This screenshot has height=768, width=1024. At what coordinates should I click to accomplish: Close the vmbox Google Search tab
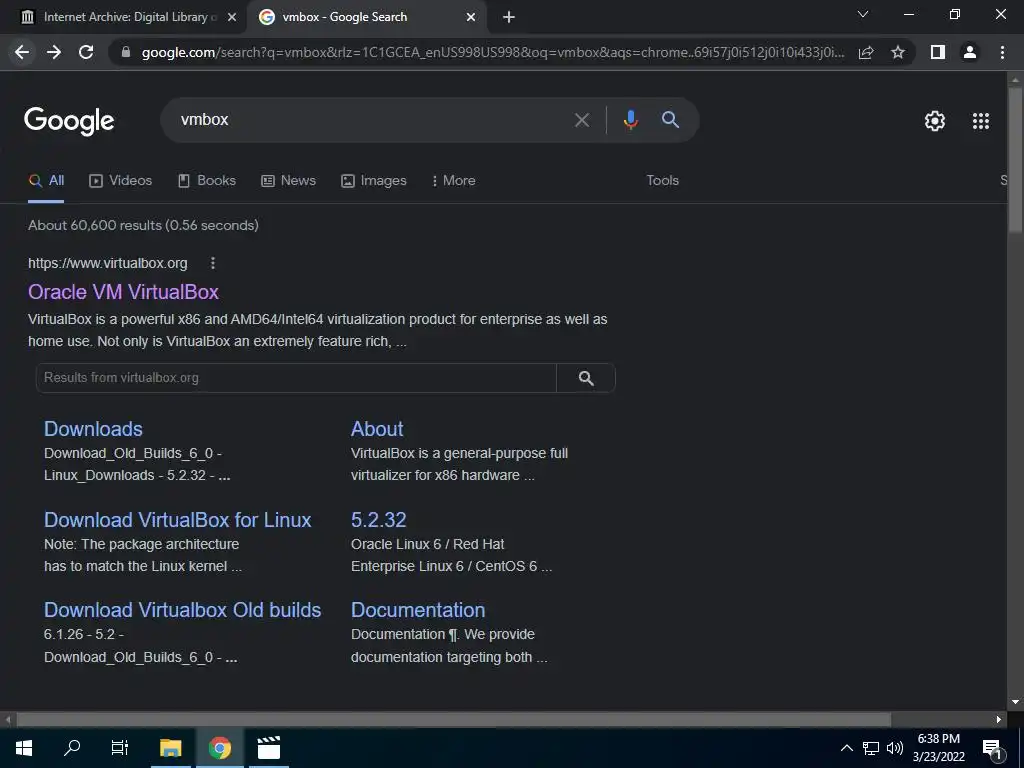click(471, 17)
